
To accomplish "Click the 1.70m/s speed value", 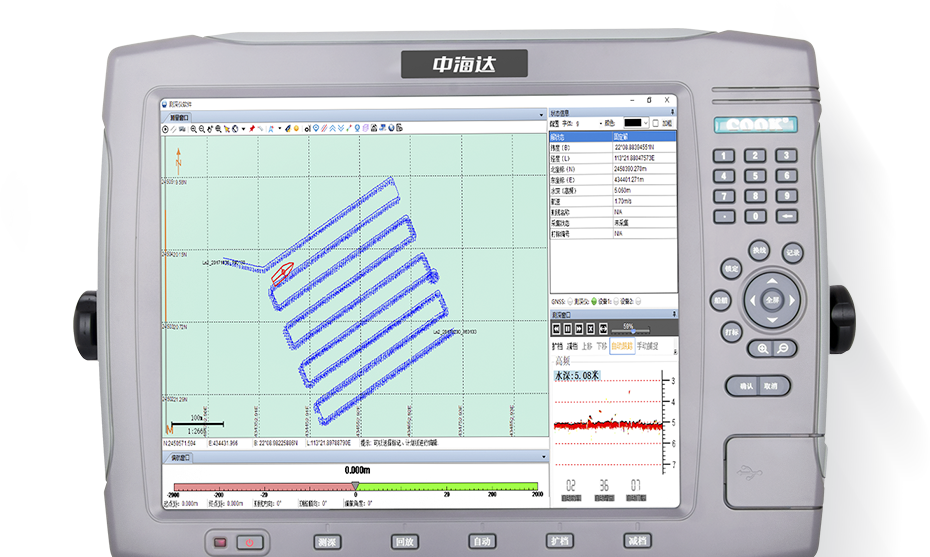I will [x=623, y=201].
